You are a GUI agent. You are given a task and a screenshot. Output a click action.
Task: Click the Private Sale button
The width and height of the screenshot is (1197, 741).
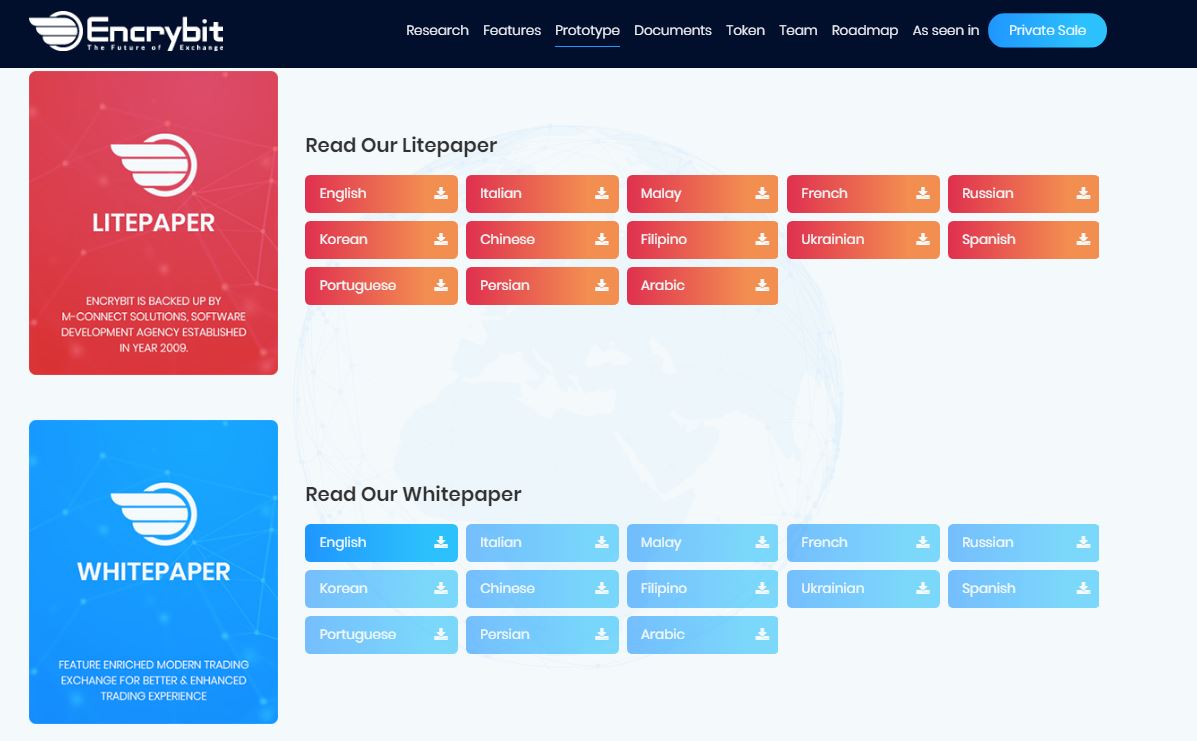(x=1047, y=31)
